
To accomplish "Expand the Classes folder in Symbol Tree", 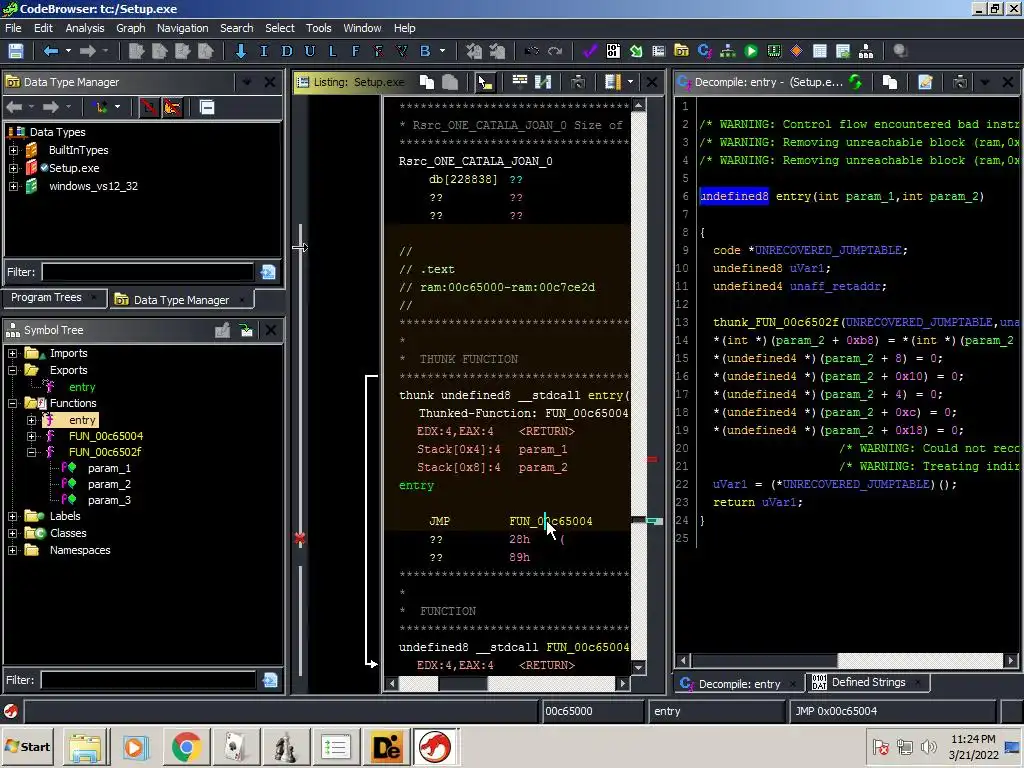I will pos(12,534).
